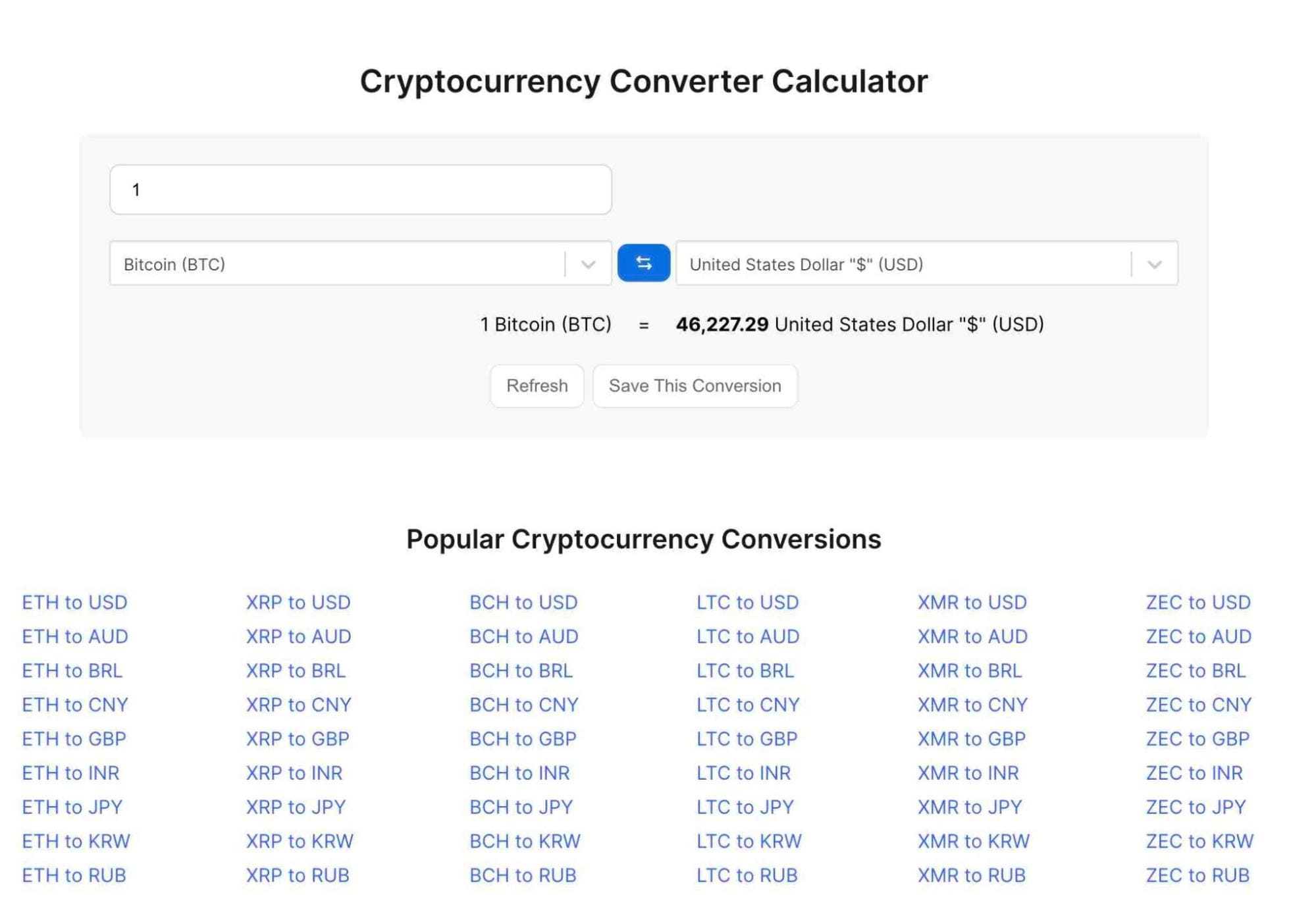Click the swap currencies icon
This screenshot has width=1316, height=916.
coord(643,263)
